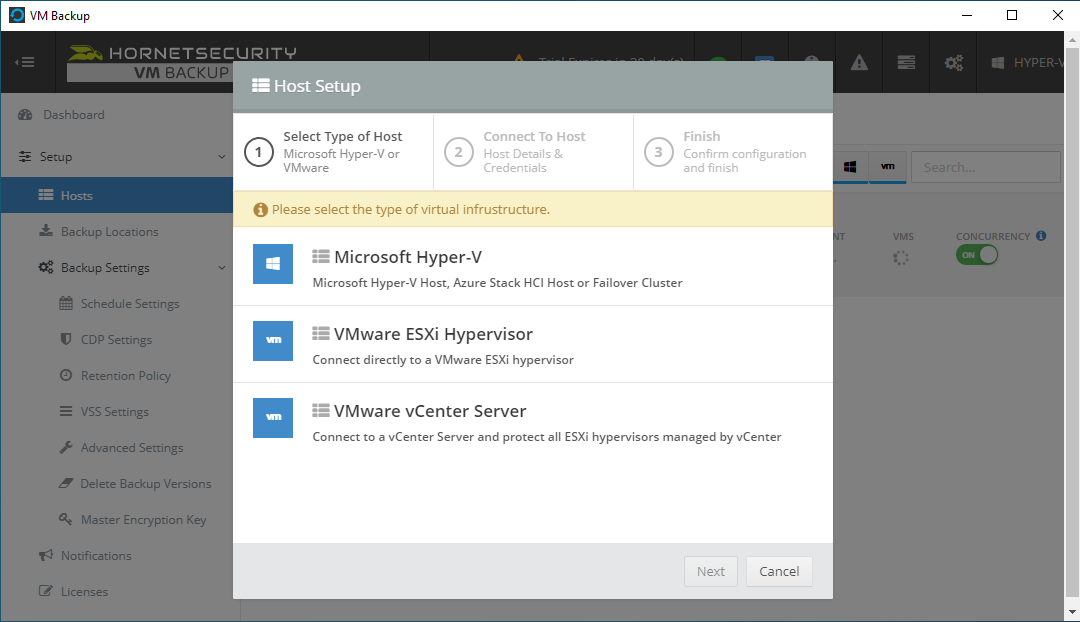Image resolution: width=1080 pixels, height=622 pixels.
Task: Click the VMware vCenter Server vm icon
Action: click(x=272, y=417)
